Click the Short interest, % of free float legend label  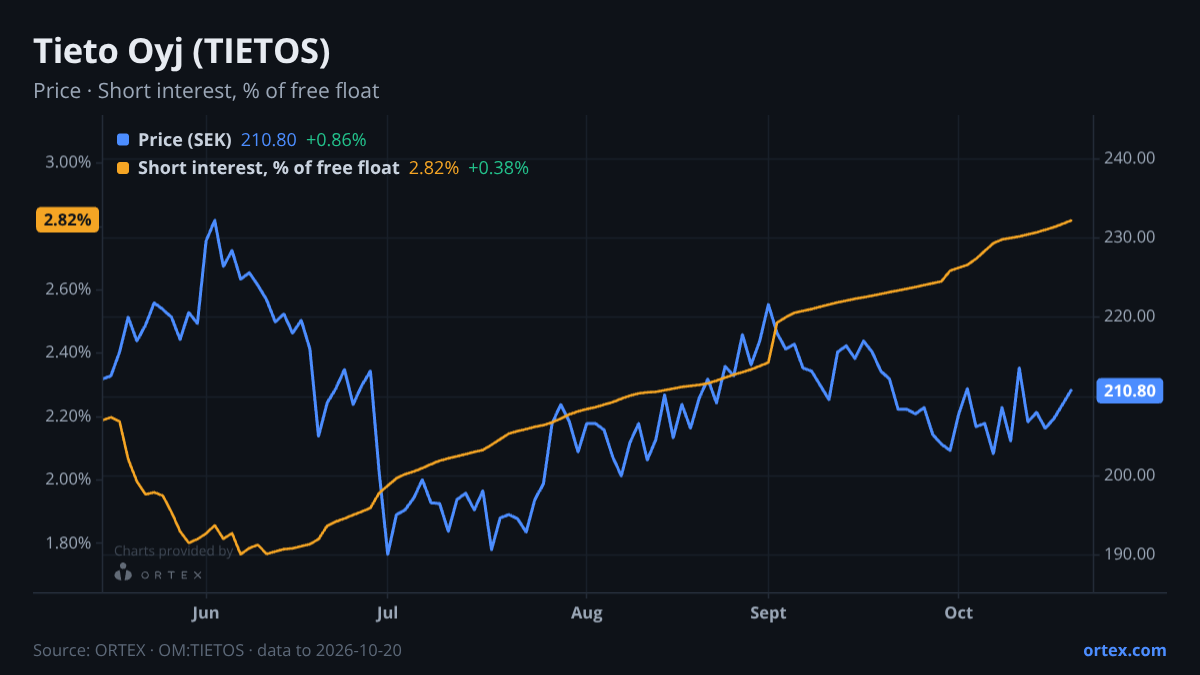click(x=269, y=168)
